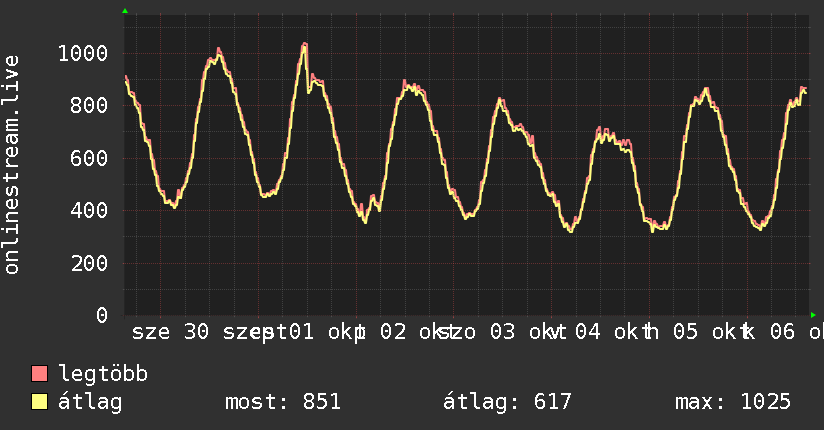Click the 'sze 30' date label
Screen dimensions: 824x430
tap(170, 332)
